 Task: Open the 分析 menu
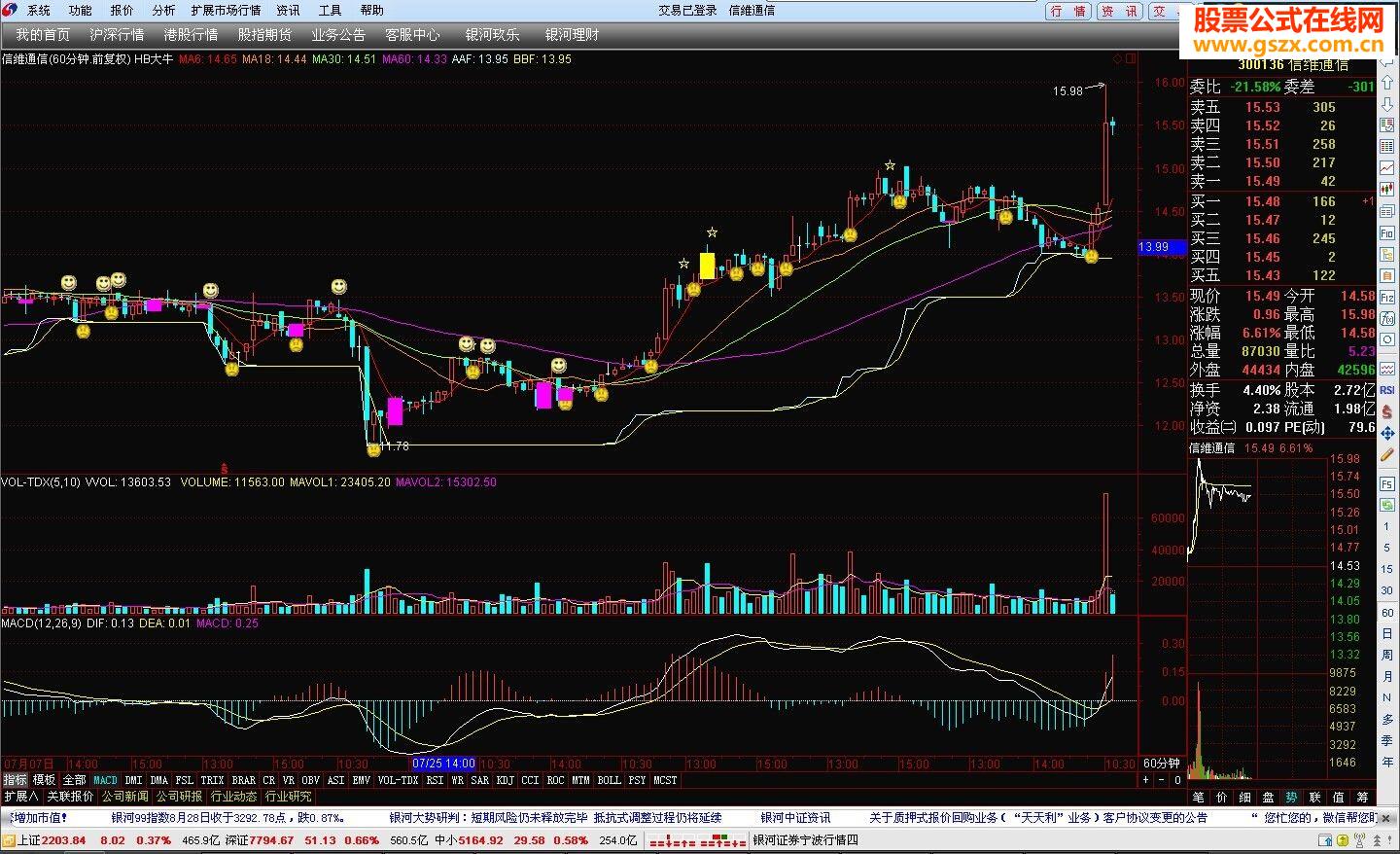[164, 11]
